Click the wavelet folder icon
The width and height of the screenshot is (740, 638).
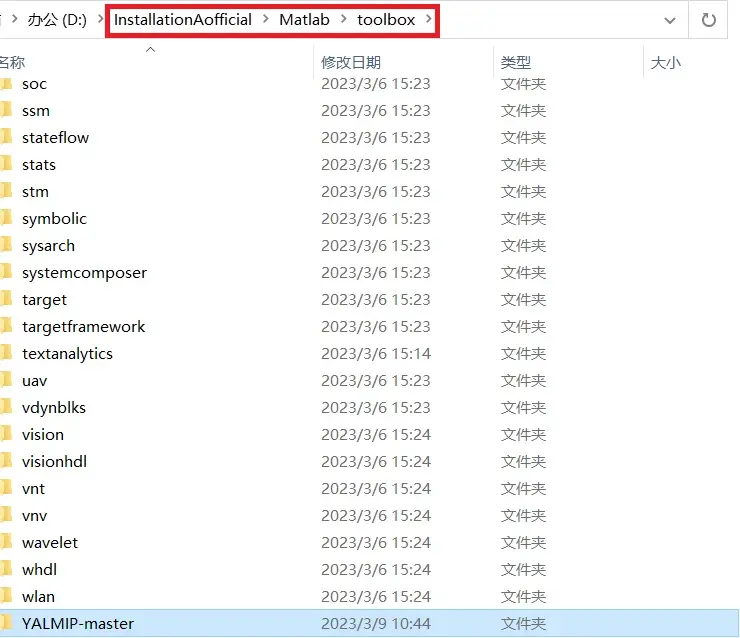click(7, 542)
